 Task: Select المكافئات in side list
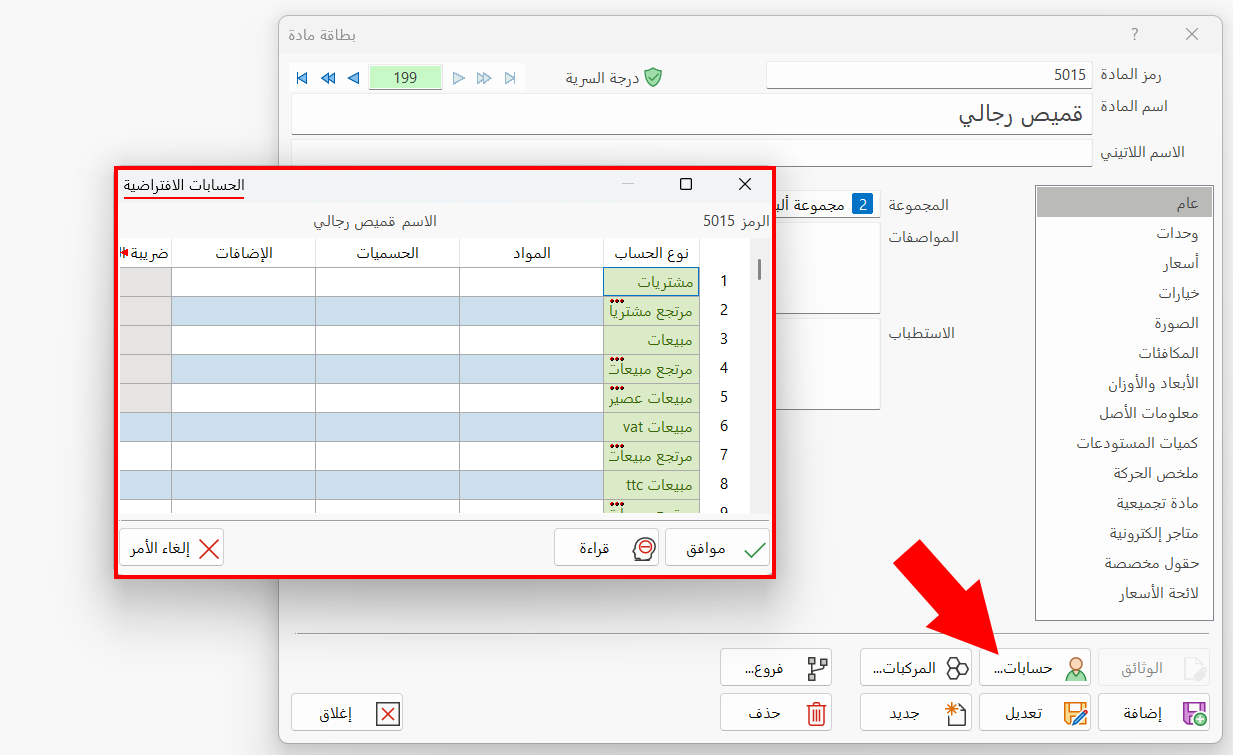pyautogui.click(x=1124, y=353)
